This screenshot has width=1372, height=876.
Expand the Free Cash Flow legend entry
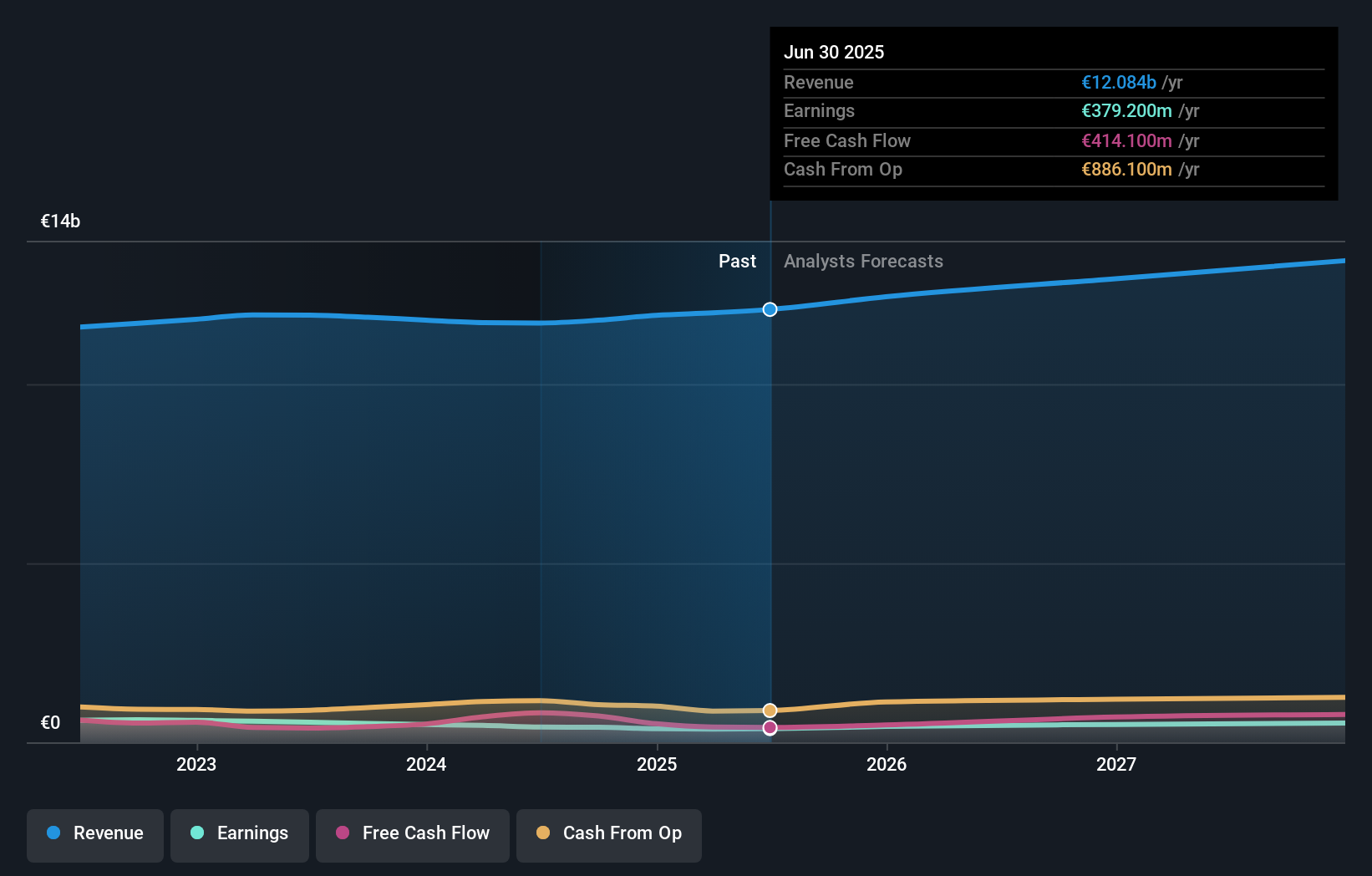point(412,835)
